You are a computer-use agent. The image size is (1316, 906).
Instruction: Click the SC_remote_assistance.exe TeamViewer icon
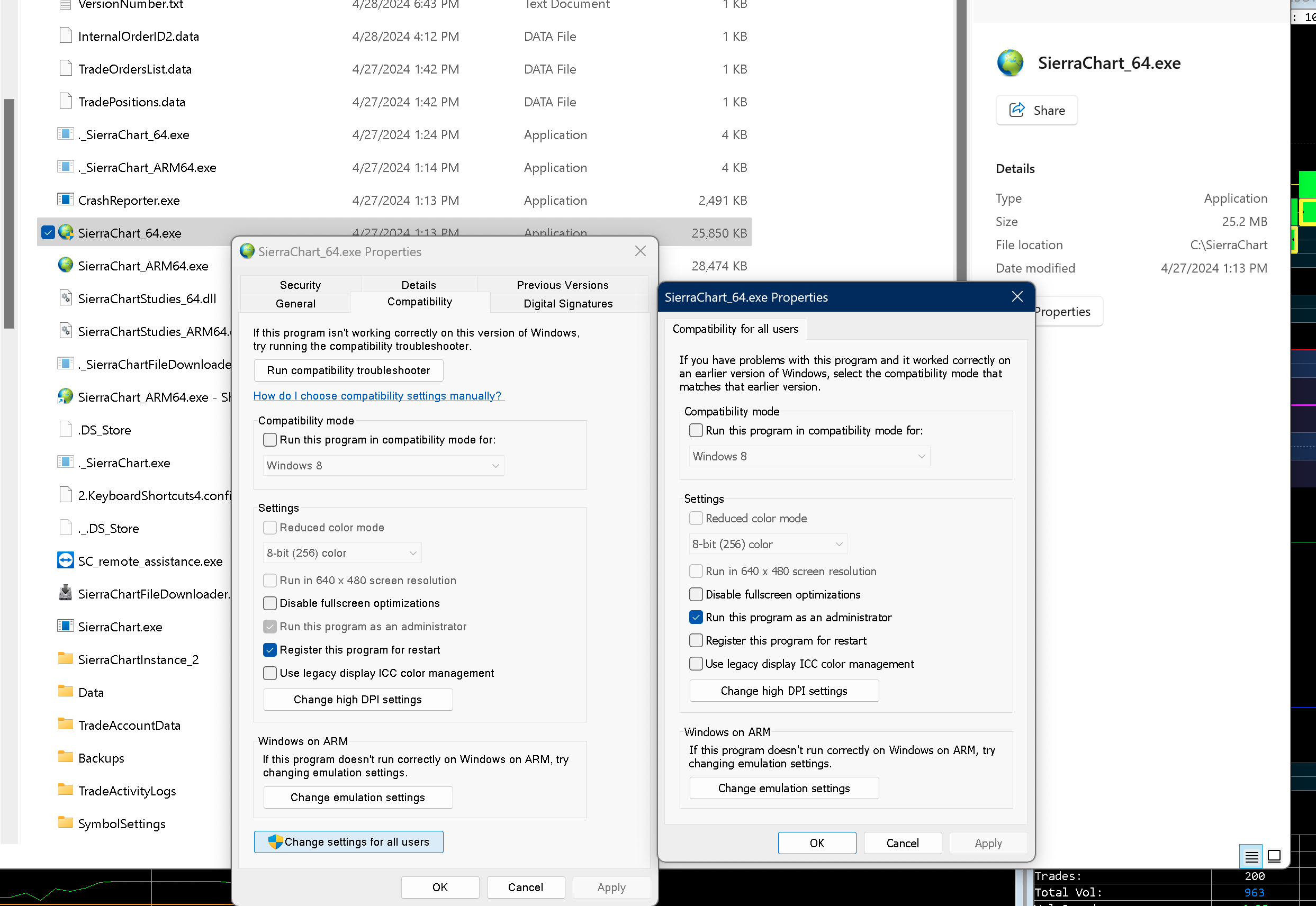coord(65,560)
